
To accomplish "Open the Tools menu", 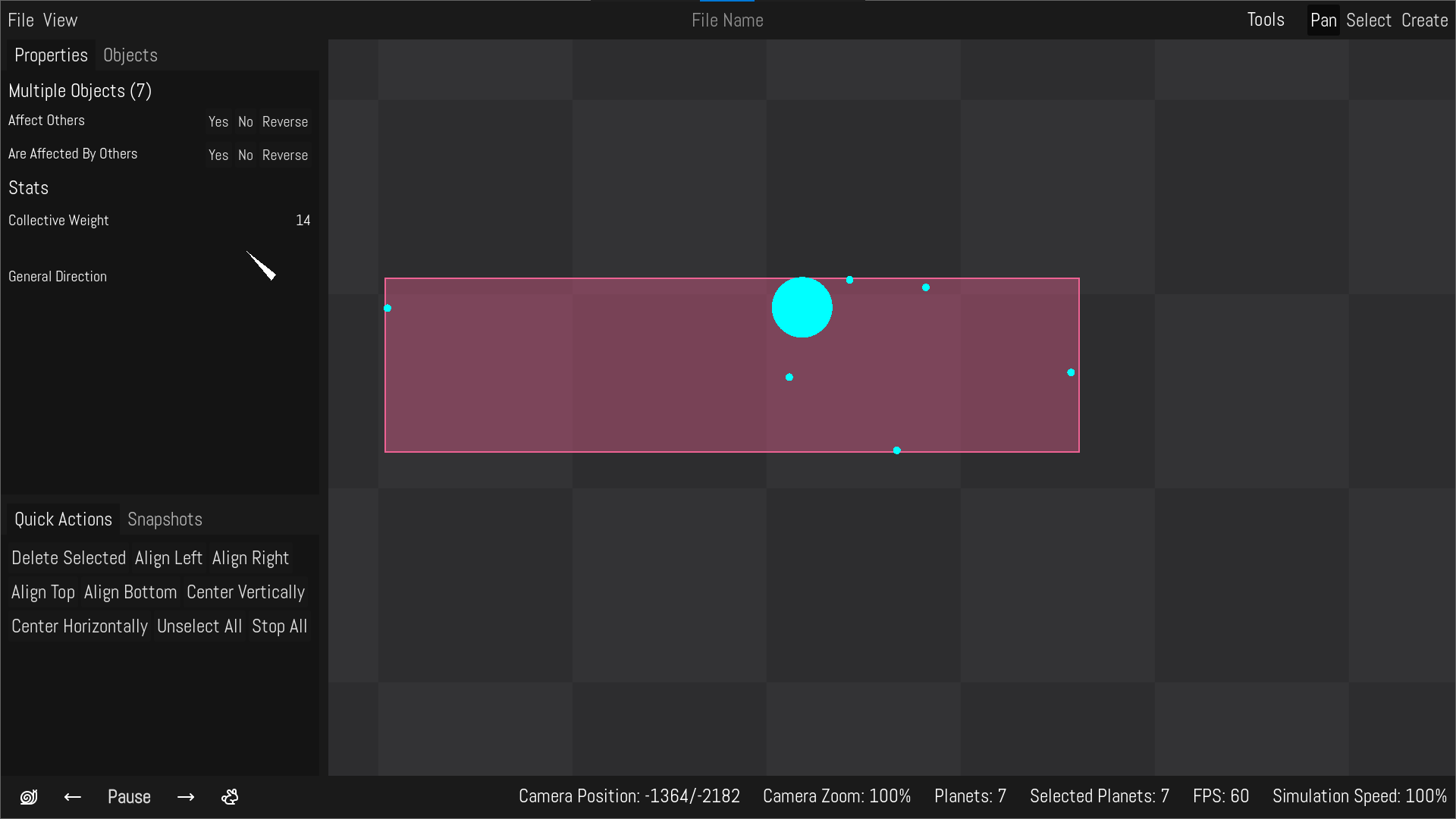I will [x=1265, y=20].
